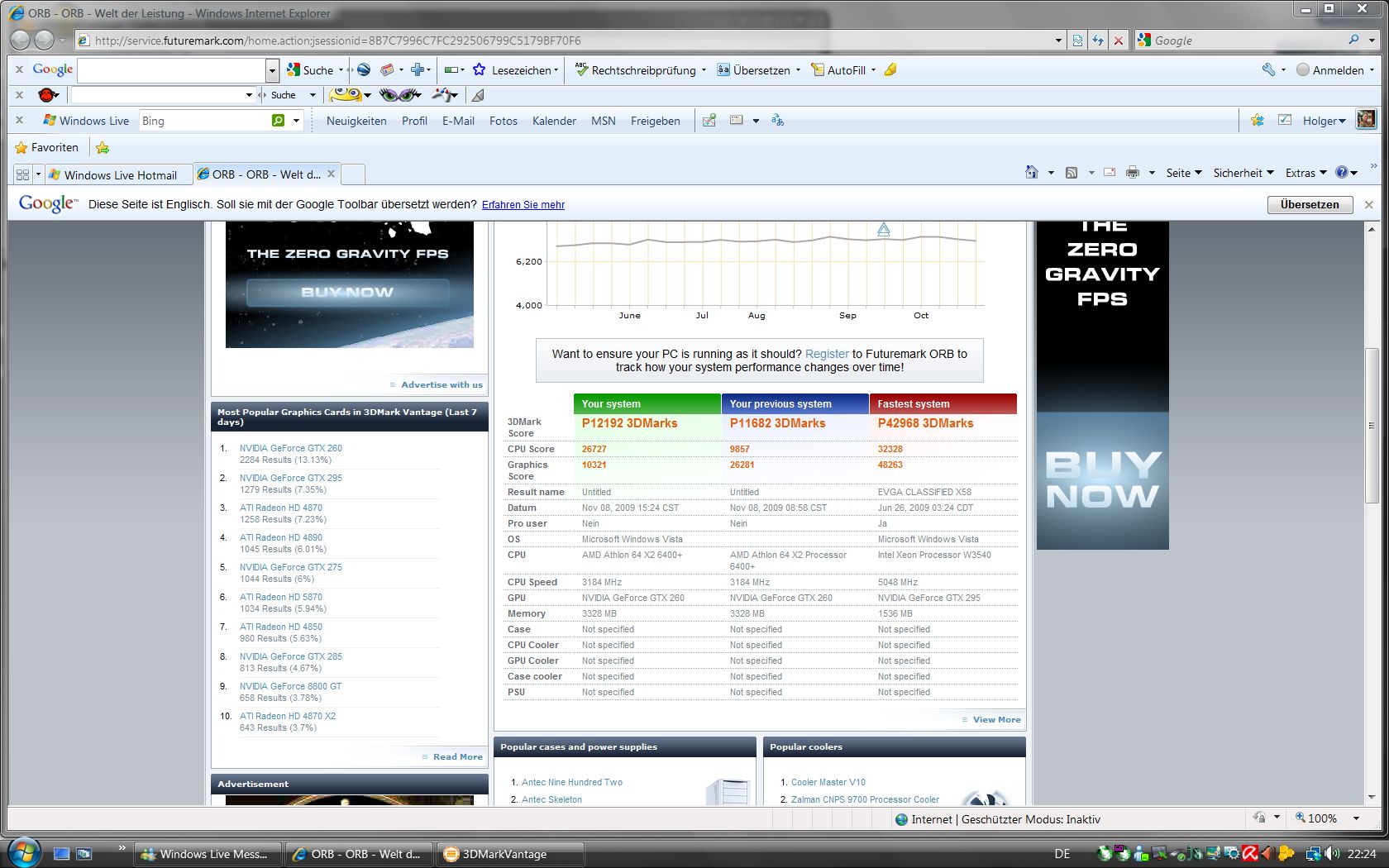
Task: Click the Windows Live favorites sync star icon
Action: [1258, 121]
